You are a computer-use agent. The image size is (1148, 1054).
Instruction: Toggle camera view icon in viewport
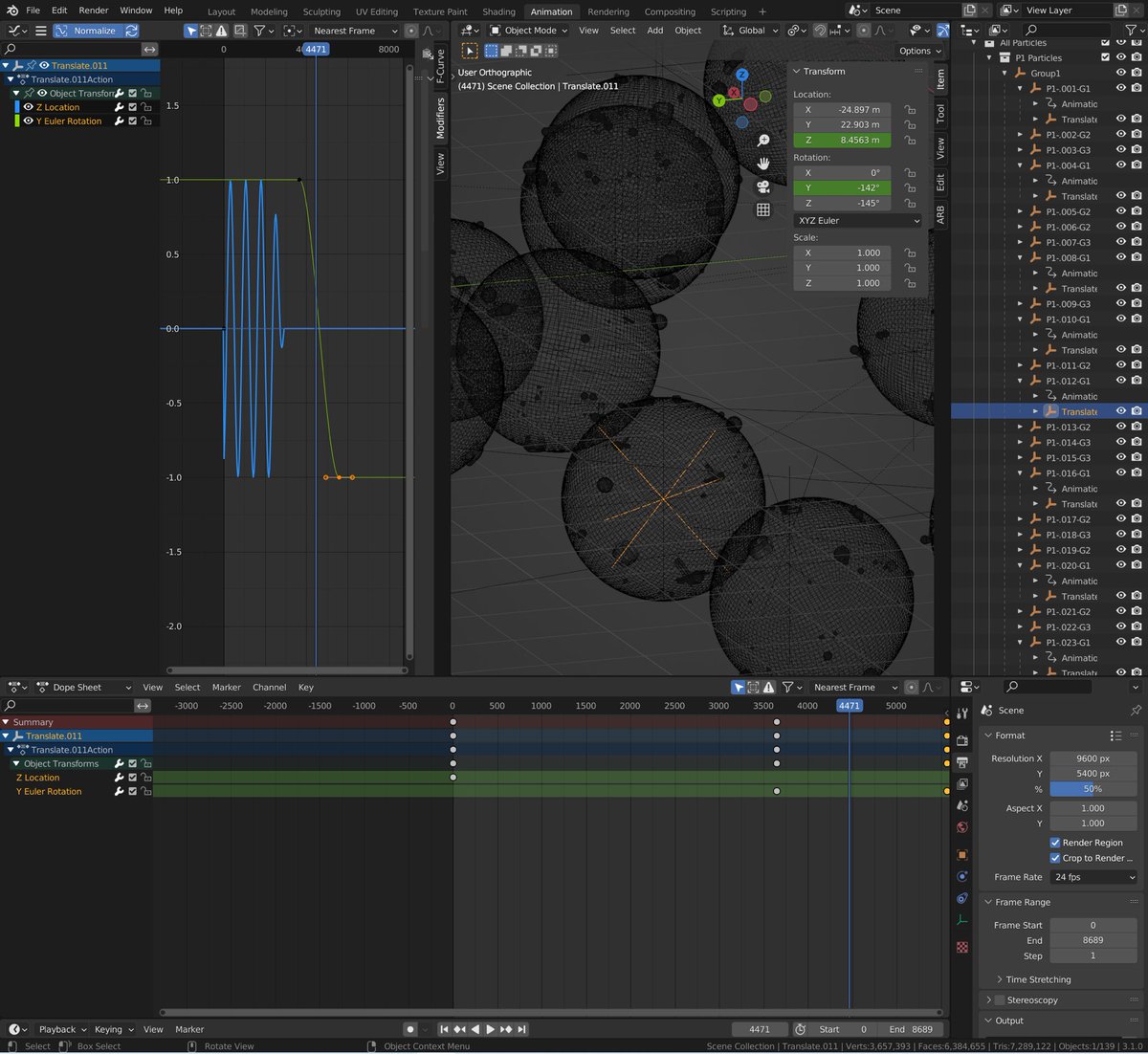[763, 187]
